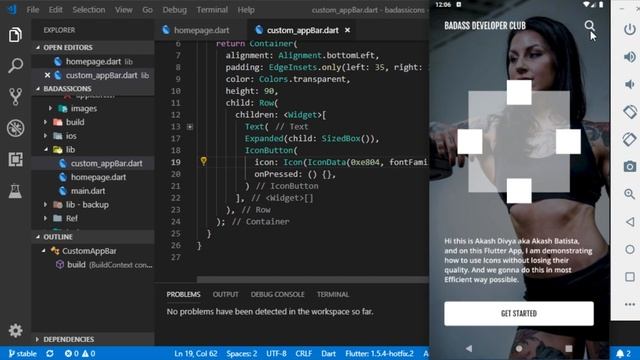Expand the images folder
The image size is (640, 360).
51,108
